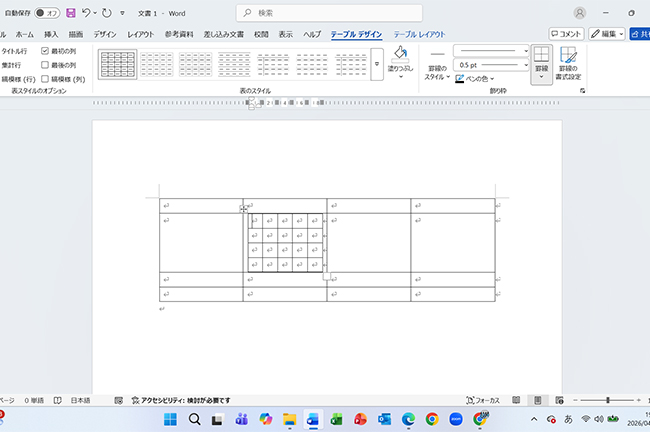Click the 罫線 borders grid icon
650x432 pixels.
point(541,54)
